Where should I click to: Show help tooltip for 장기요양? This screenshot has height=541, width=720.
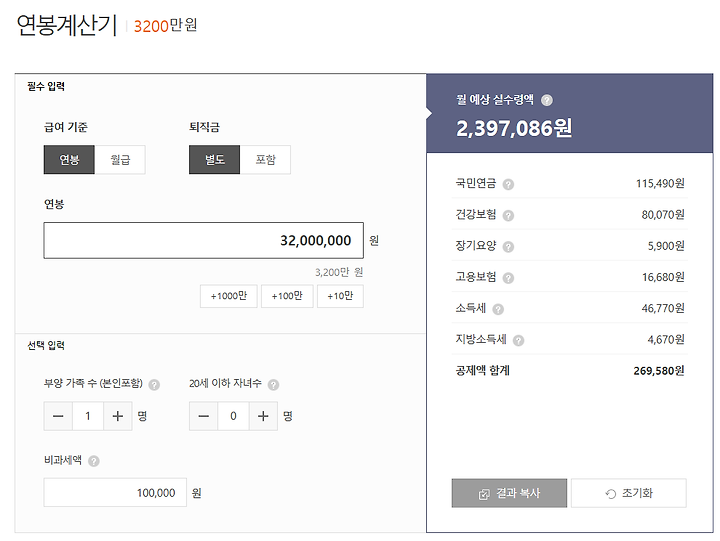[508, 247]
